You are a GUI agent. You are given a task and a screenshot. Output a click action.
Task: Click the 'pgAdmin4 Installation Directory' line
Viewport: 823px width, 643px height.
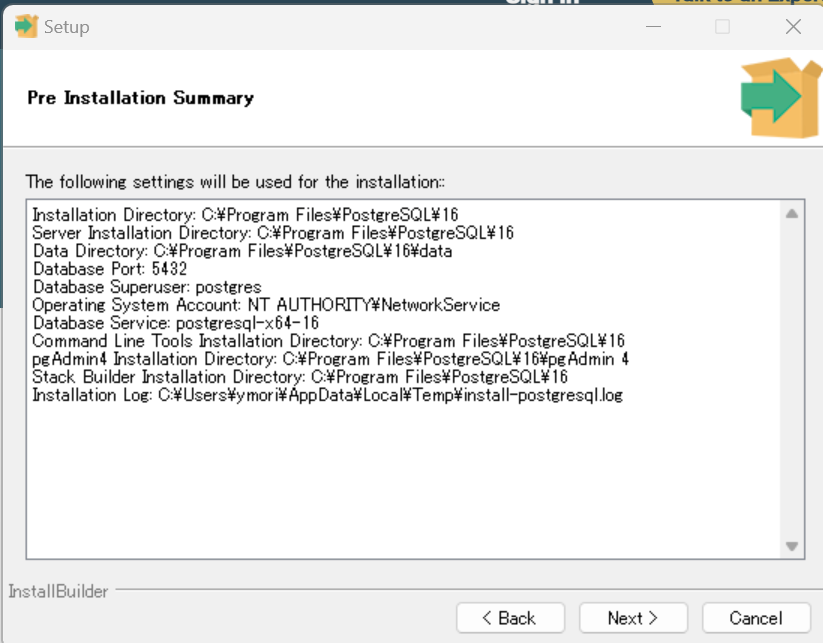pos(331,359)
